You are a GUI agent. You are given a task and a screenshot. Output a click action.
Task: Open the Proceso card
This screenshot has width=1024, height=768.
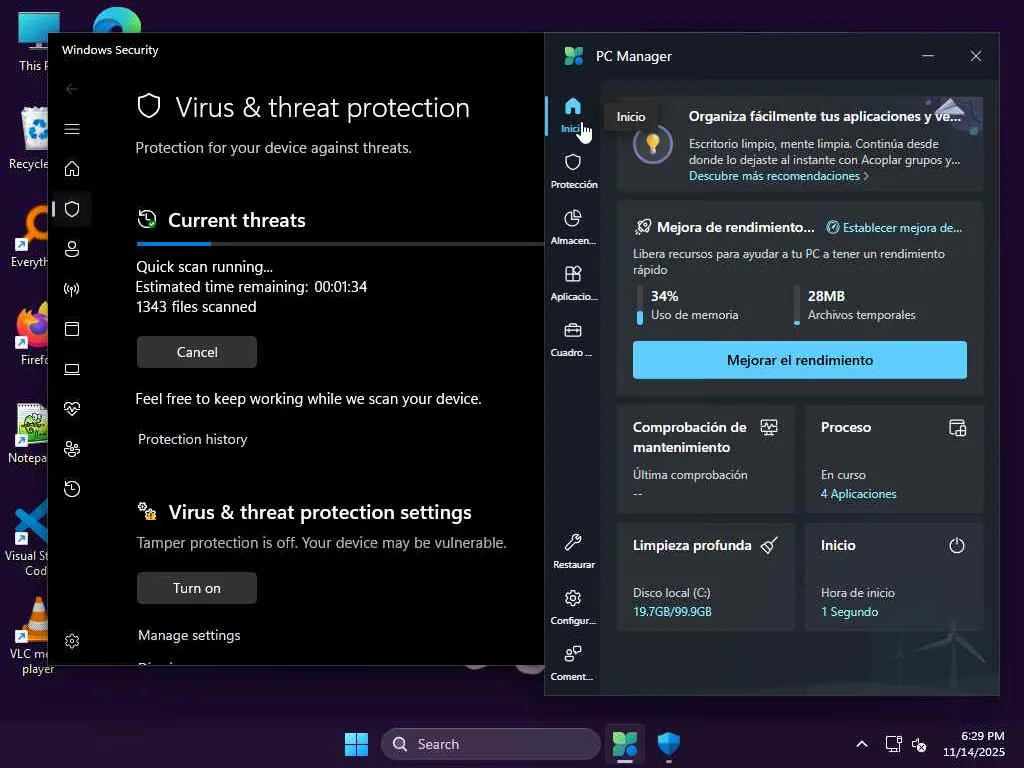coord(893,459)
